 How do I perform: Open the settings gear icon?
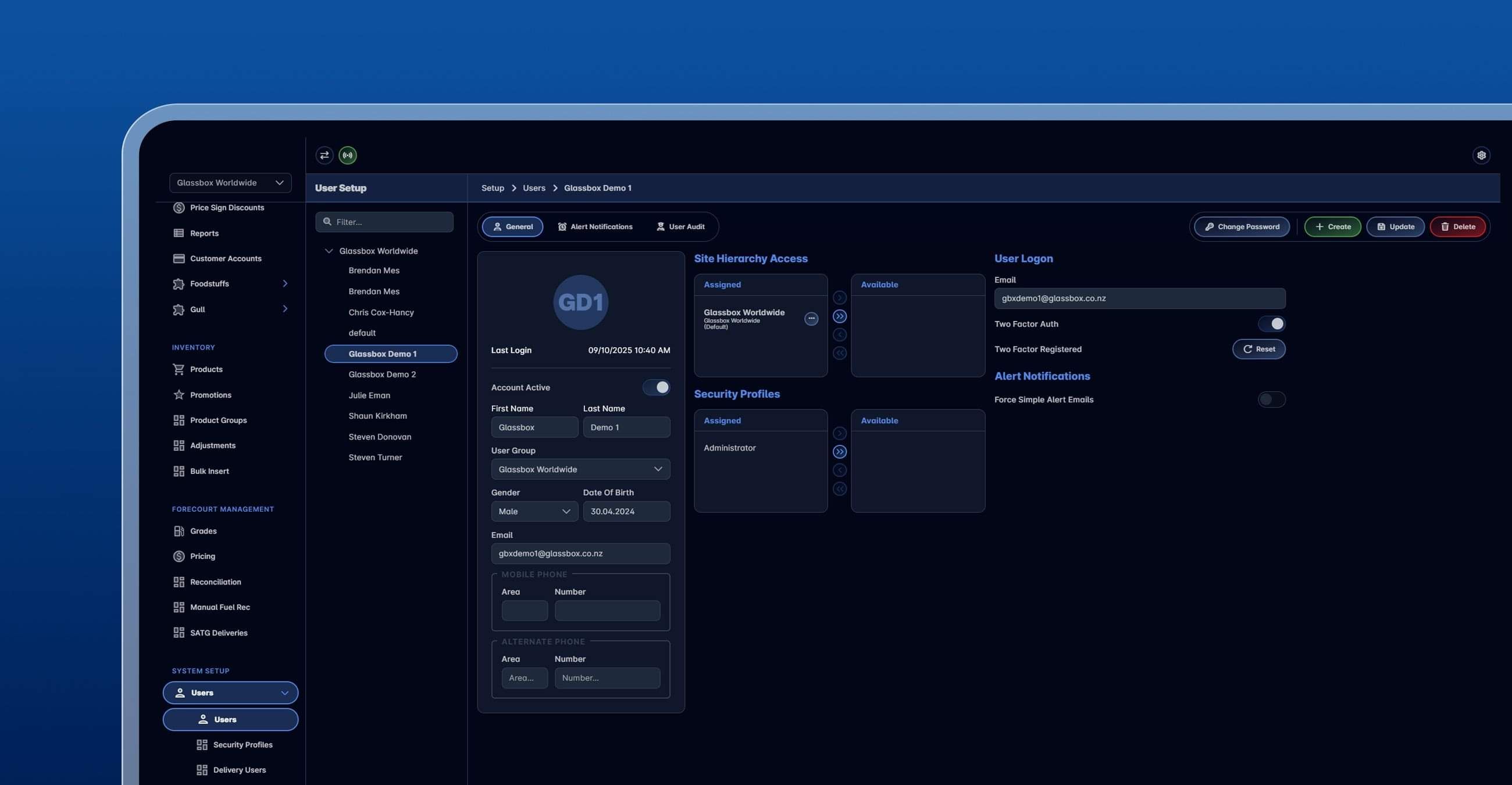(1482, 155)
